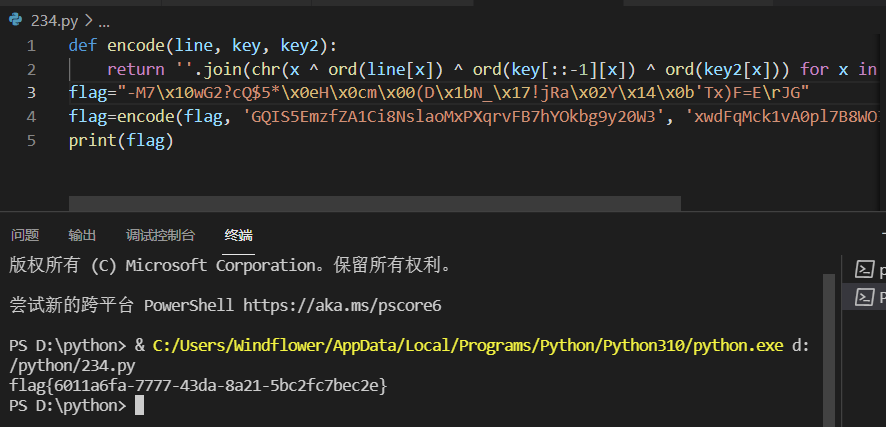The height and width of the screenshot is (427, 886).
Task: Place cursor on def encode function name
Action: (x=136, y=45)
